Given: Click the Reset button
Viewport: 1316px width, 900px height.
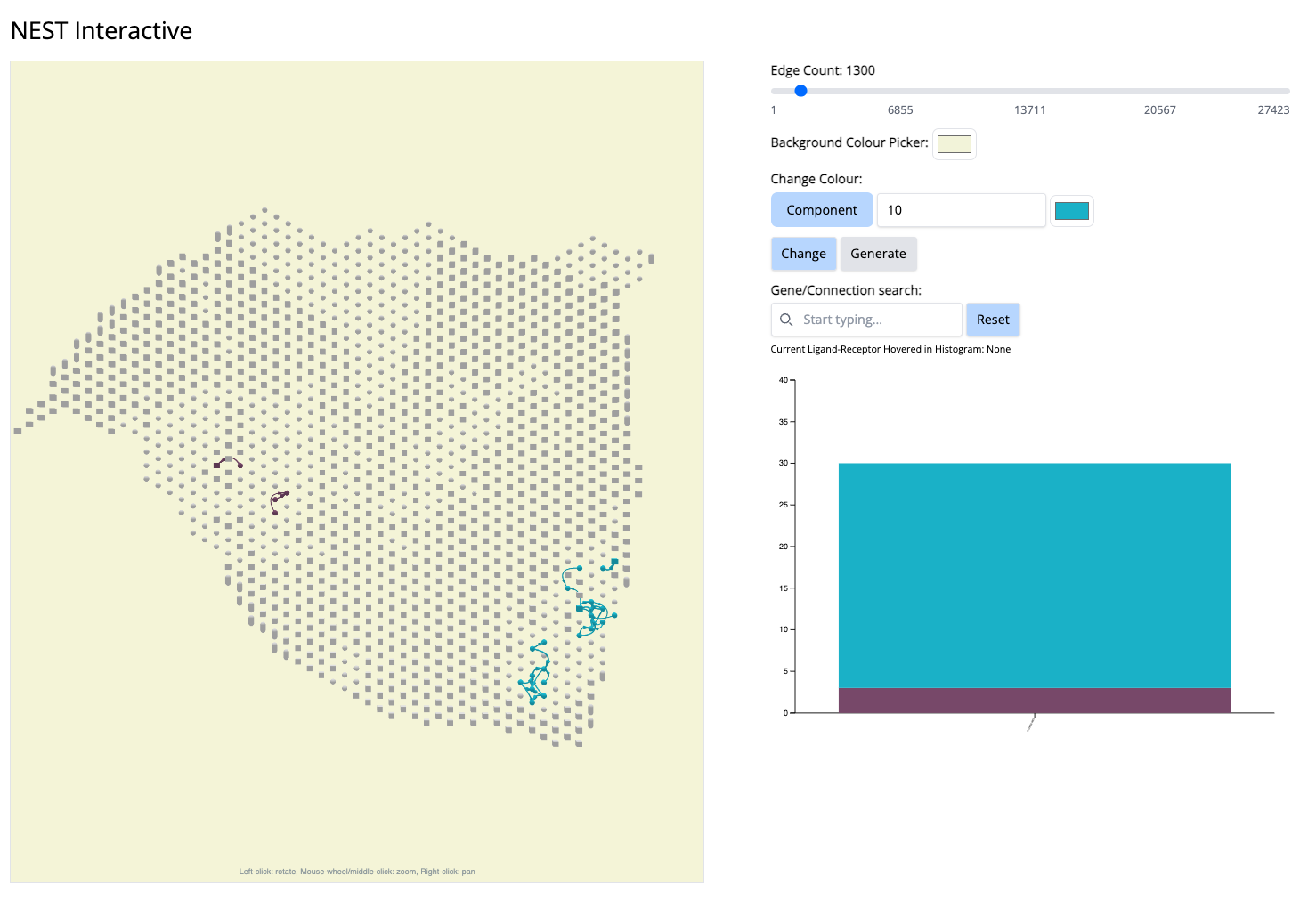Looking at the screenshot, I should click(x=993, y=320).
